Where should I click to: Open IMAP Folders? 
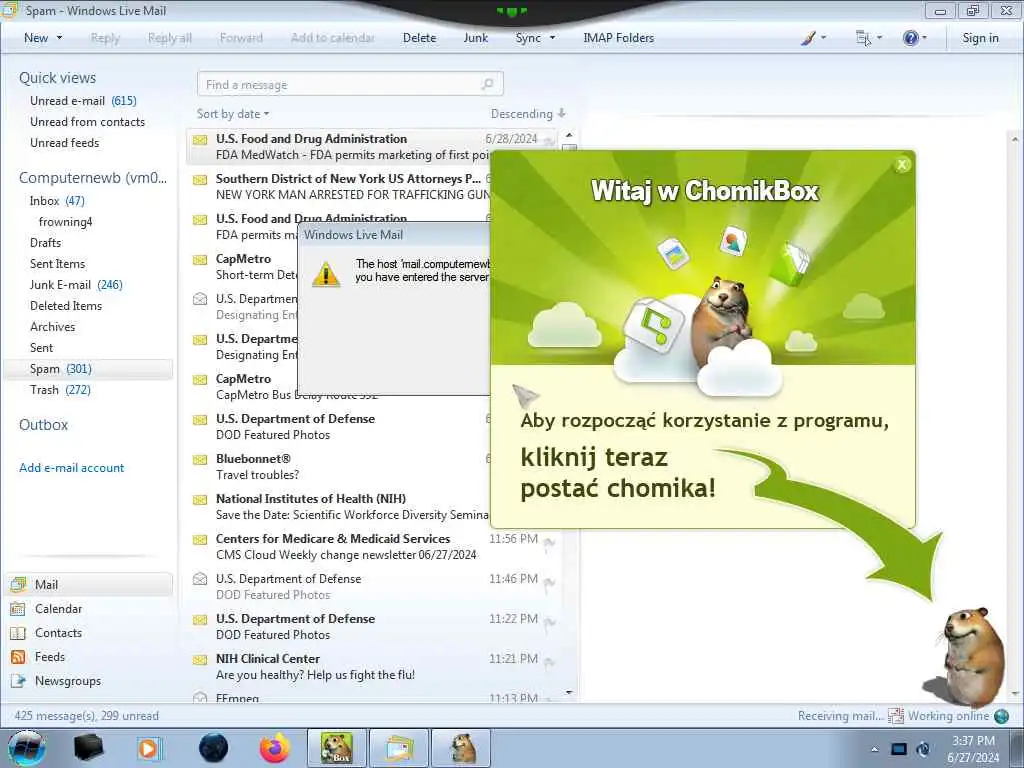click(x=618, y=38)
